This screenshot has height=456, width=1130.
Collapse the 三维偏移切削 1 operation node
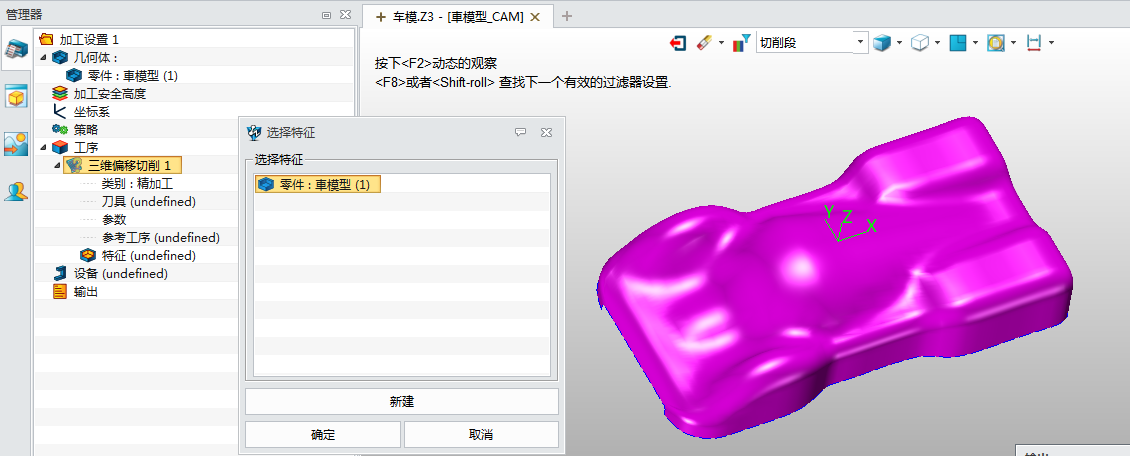click(57, 166)
